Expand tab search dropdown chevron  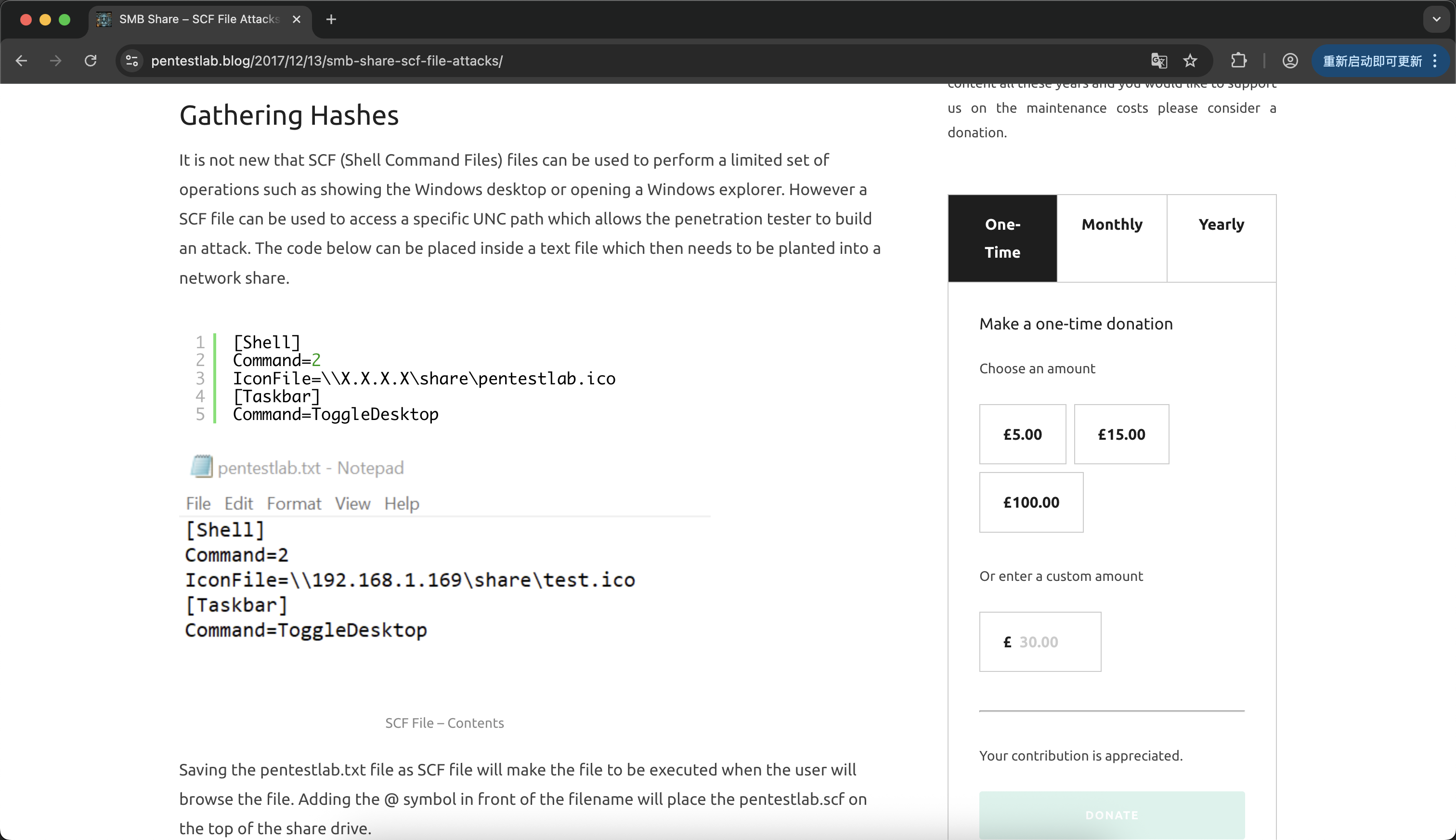click(x=1436, y=19)
